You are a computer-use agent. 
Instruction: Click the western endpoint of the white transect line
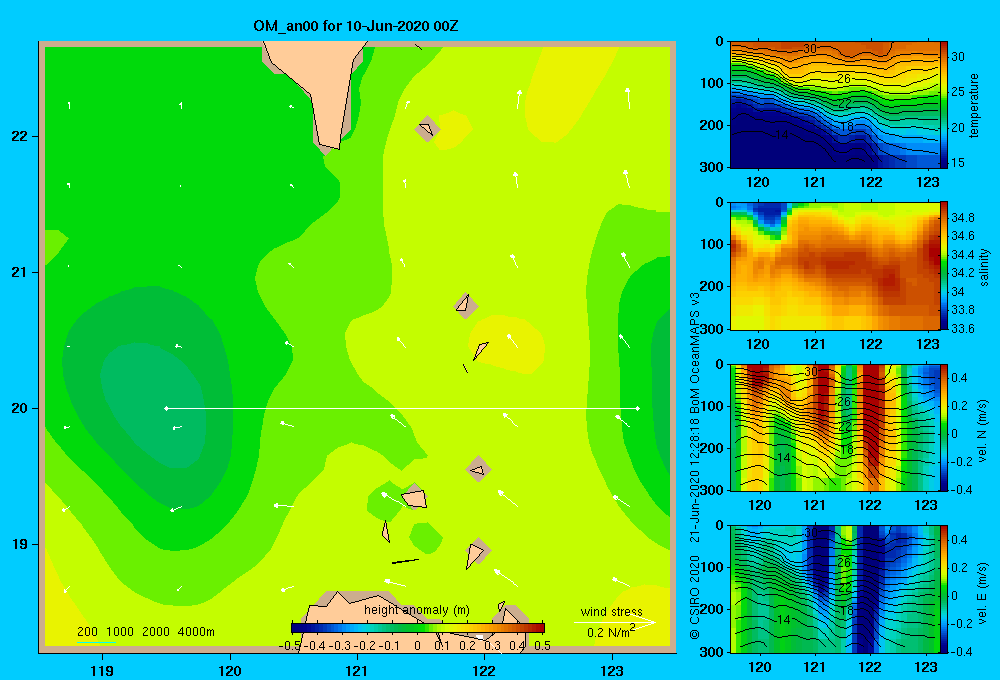167,408
